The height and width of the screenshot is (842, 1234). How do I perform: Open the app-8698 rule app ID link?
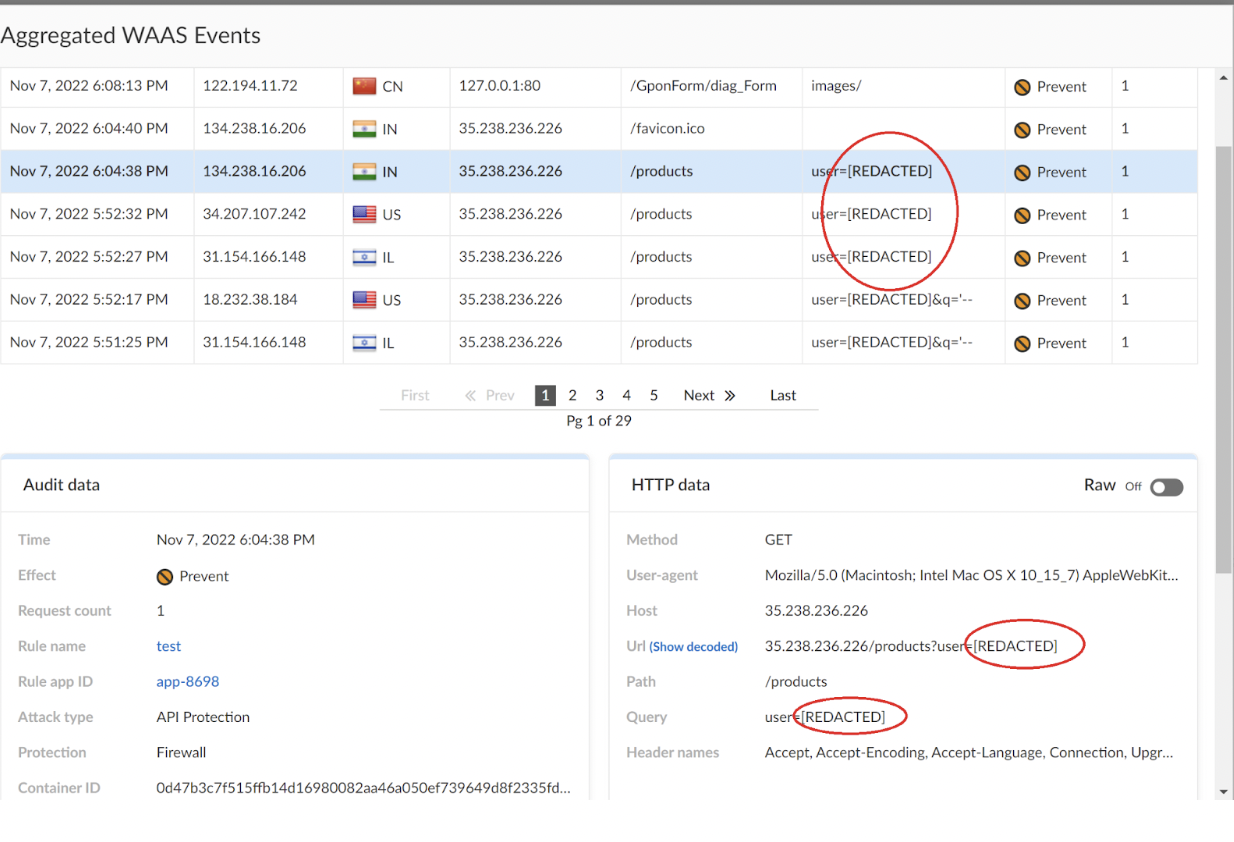(188, 681)
